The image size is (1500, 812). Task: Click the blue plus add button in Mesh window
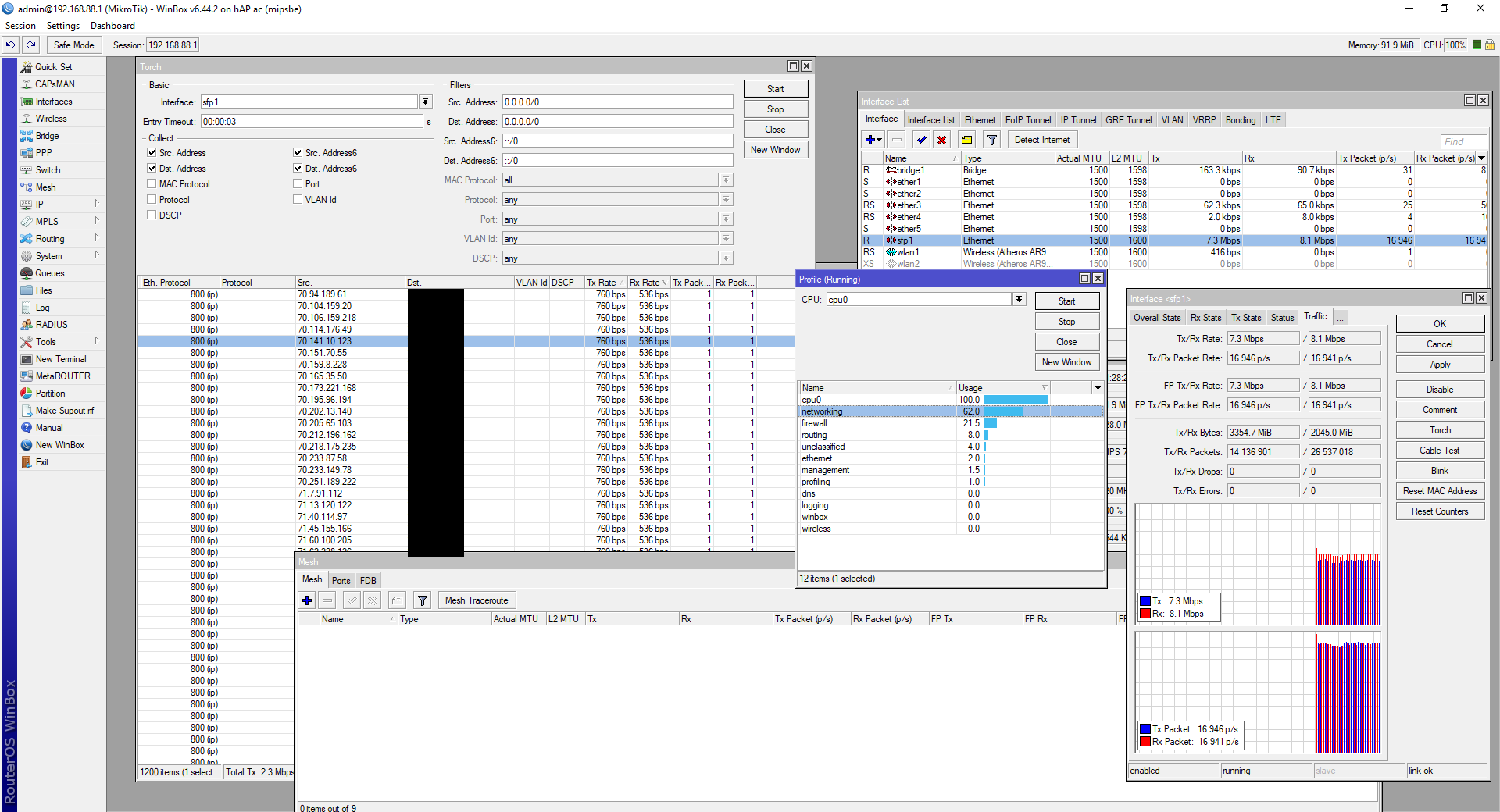point(307,600)
